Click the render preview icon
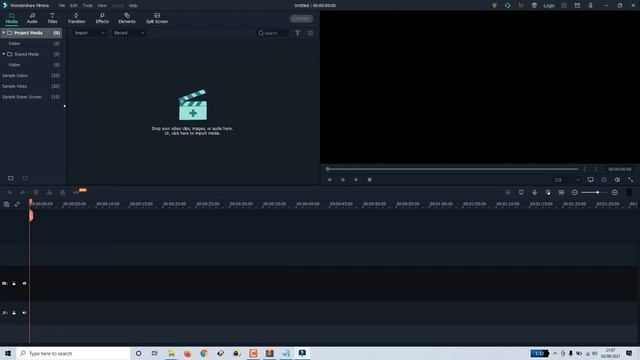 tap(508, 192)
